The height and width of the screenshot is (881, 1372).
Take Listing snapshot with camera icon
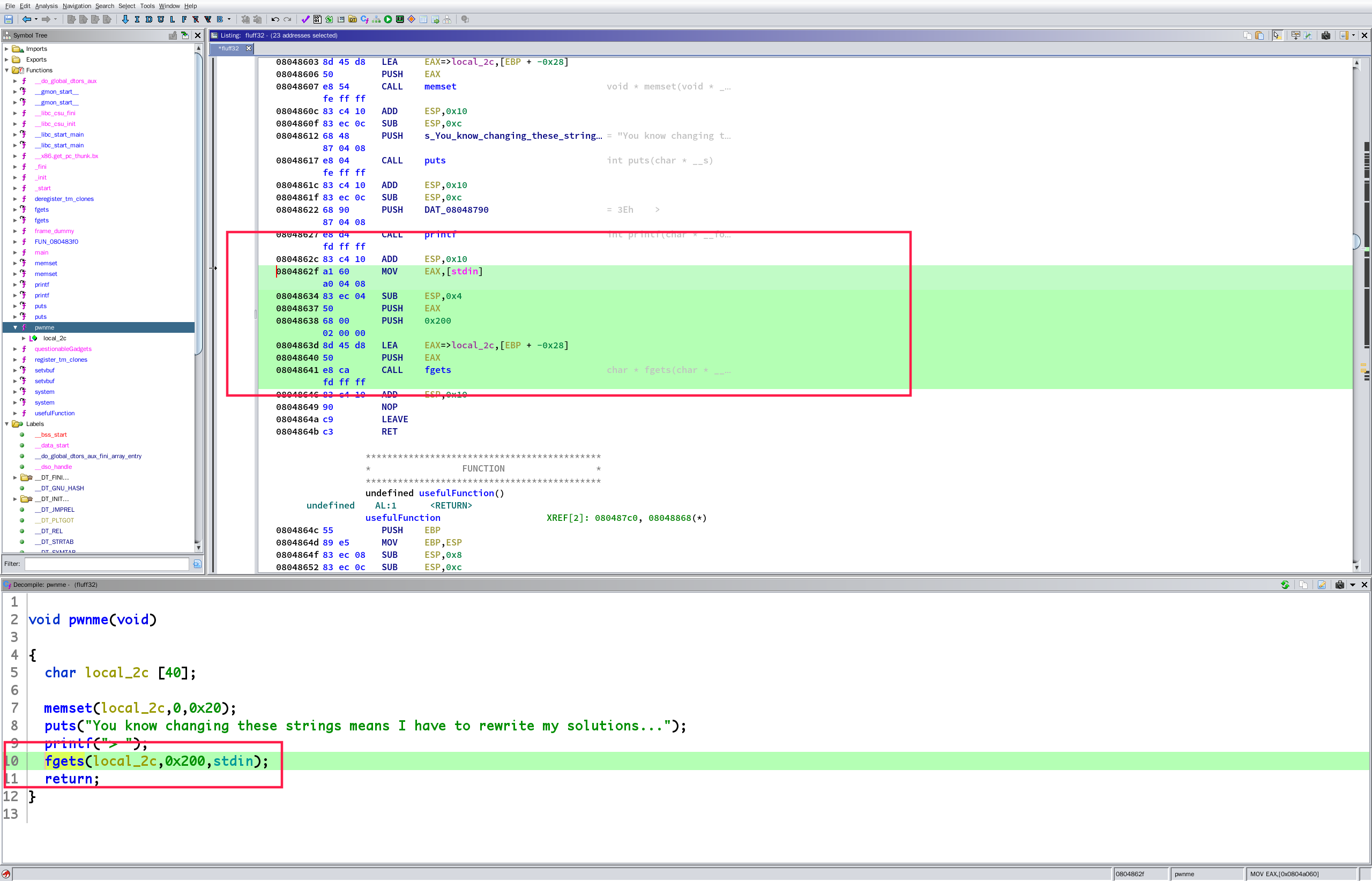(1326, 35)
